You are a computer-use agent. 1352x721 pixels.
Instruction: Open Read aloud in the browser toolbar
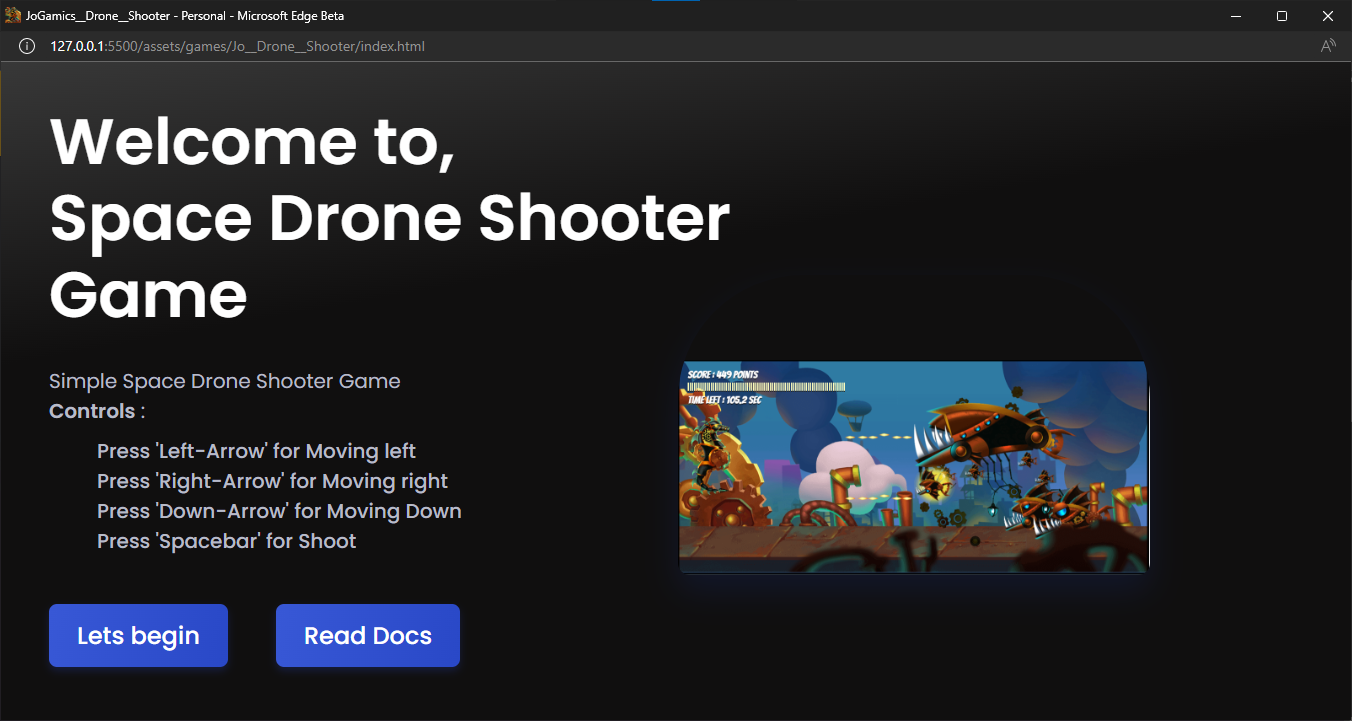click(1327, 46)
